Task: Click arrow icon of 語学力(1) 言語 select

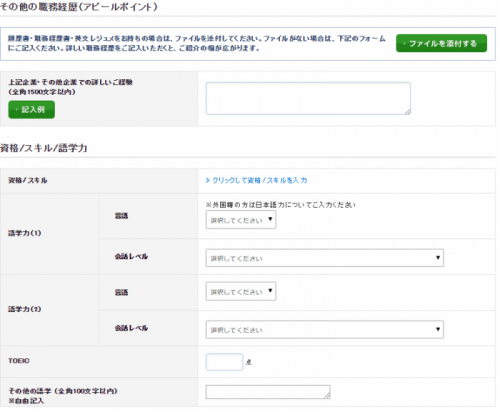Action: point(270,219)
